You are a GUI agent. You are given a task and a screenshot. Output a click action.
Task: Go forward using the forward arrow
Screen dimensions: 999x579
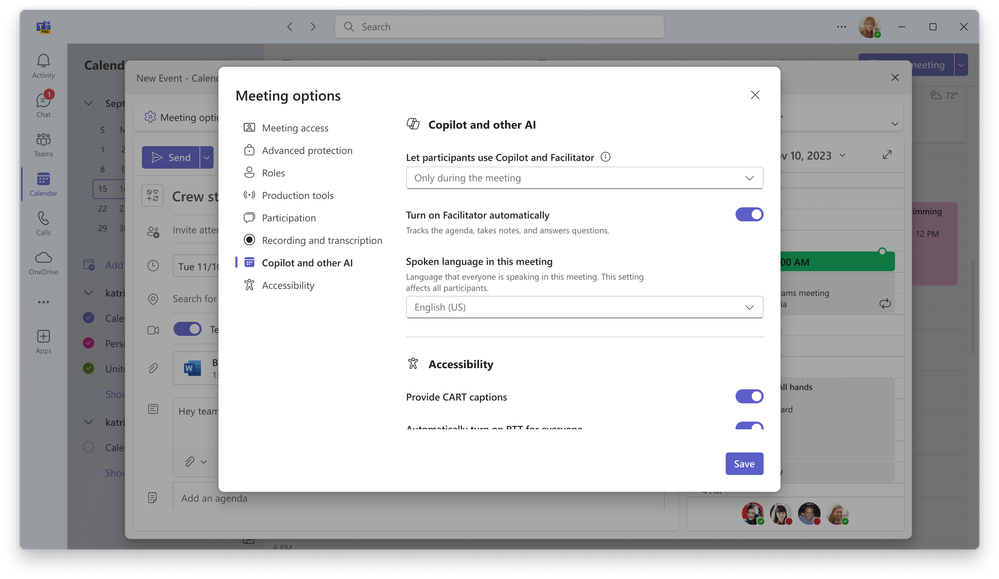tap(313, 27)
